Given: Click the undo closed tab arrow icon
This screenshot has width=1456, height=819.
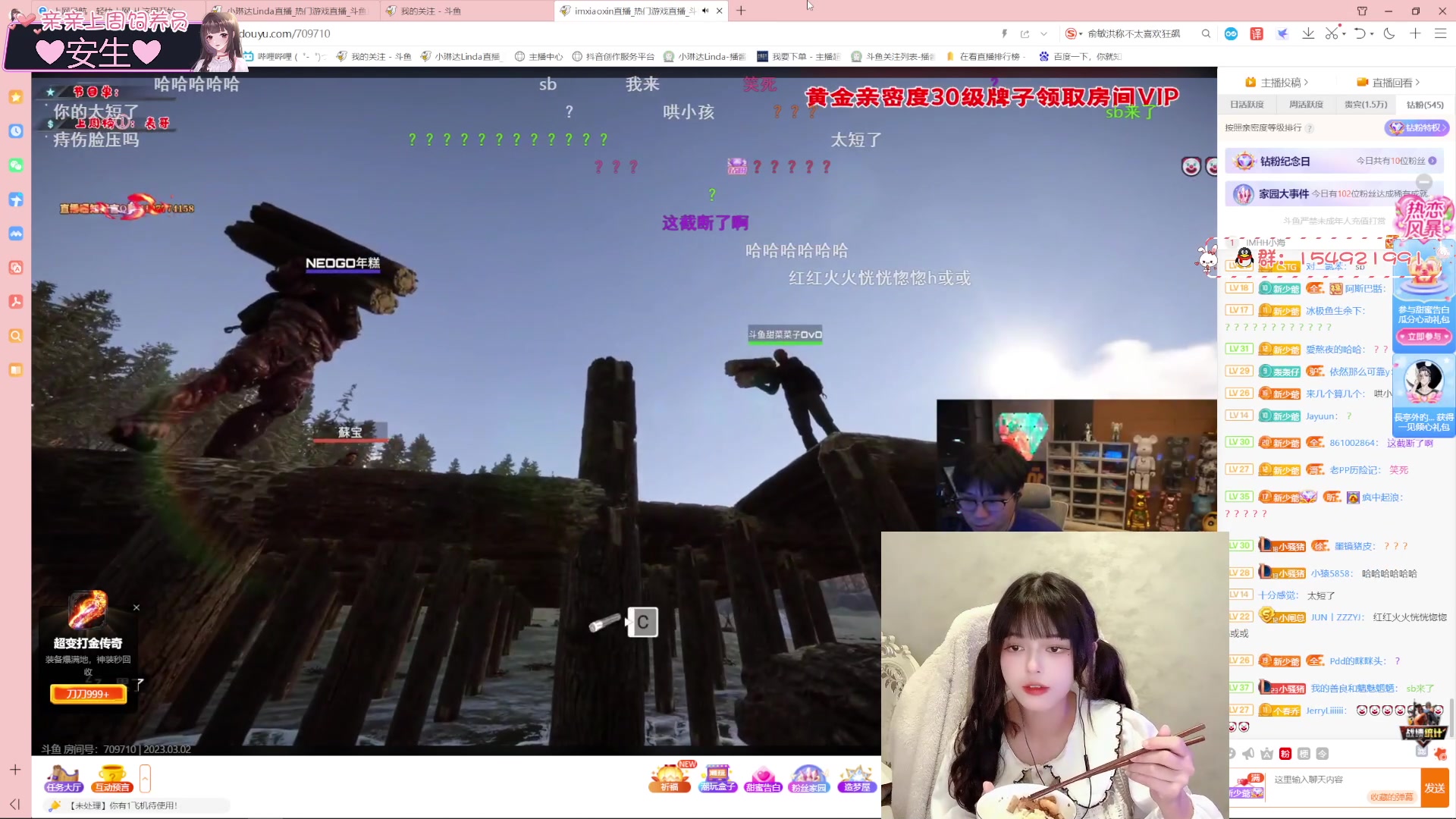Looking at the screenshot, I should click(x=1360, y=33).
